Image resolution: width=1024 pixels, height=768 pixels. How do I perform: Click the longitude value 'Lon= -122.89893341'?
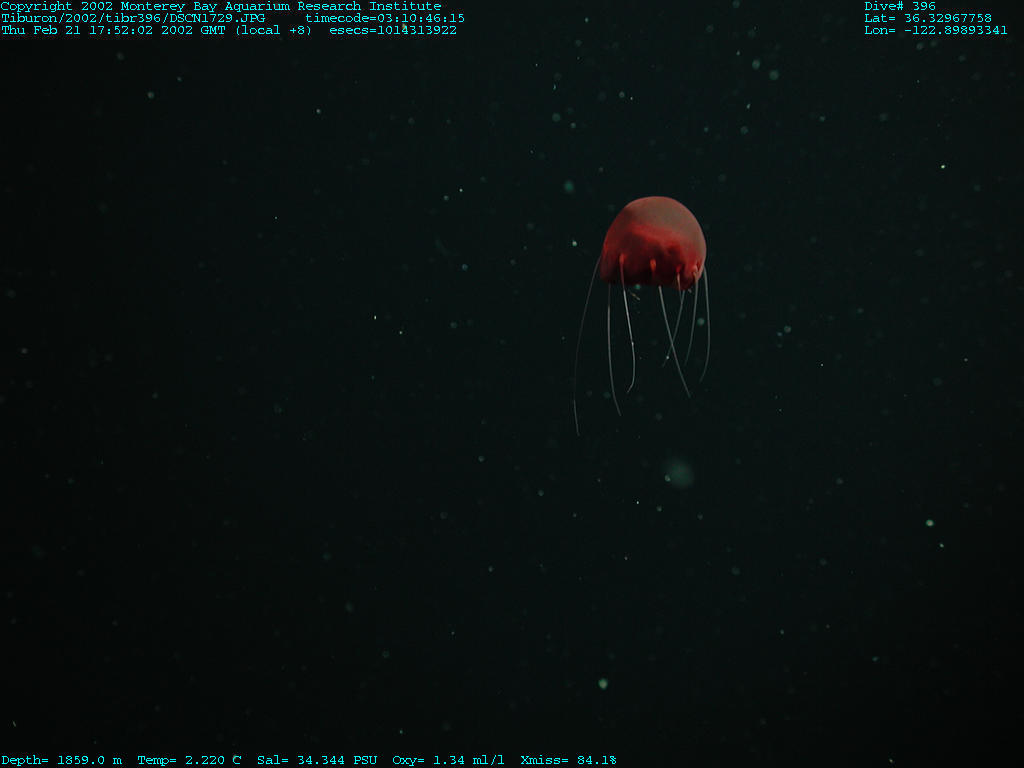pyautogui.click(x=935, y=30)
